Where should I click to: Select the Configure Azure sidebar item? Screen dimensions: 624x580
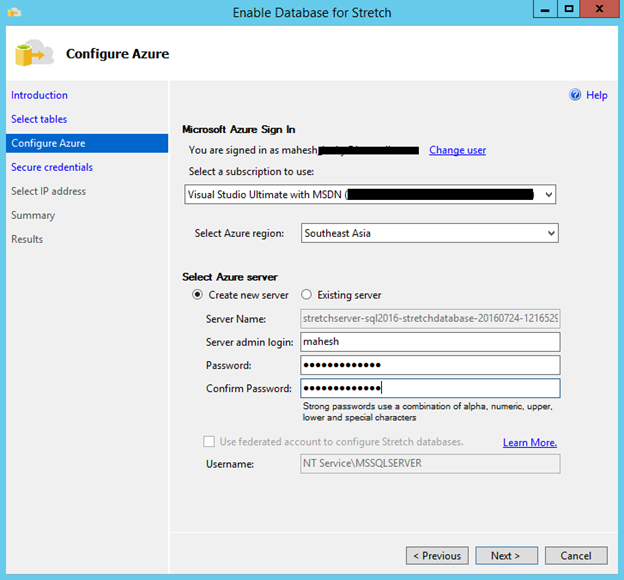[48, 143]
